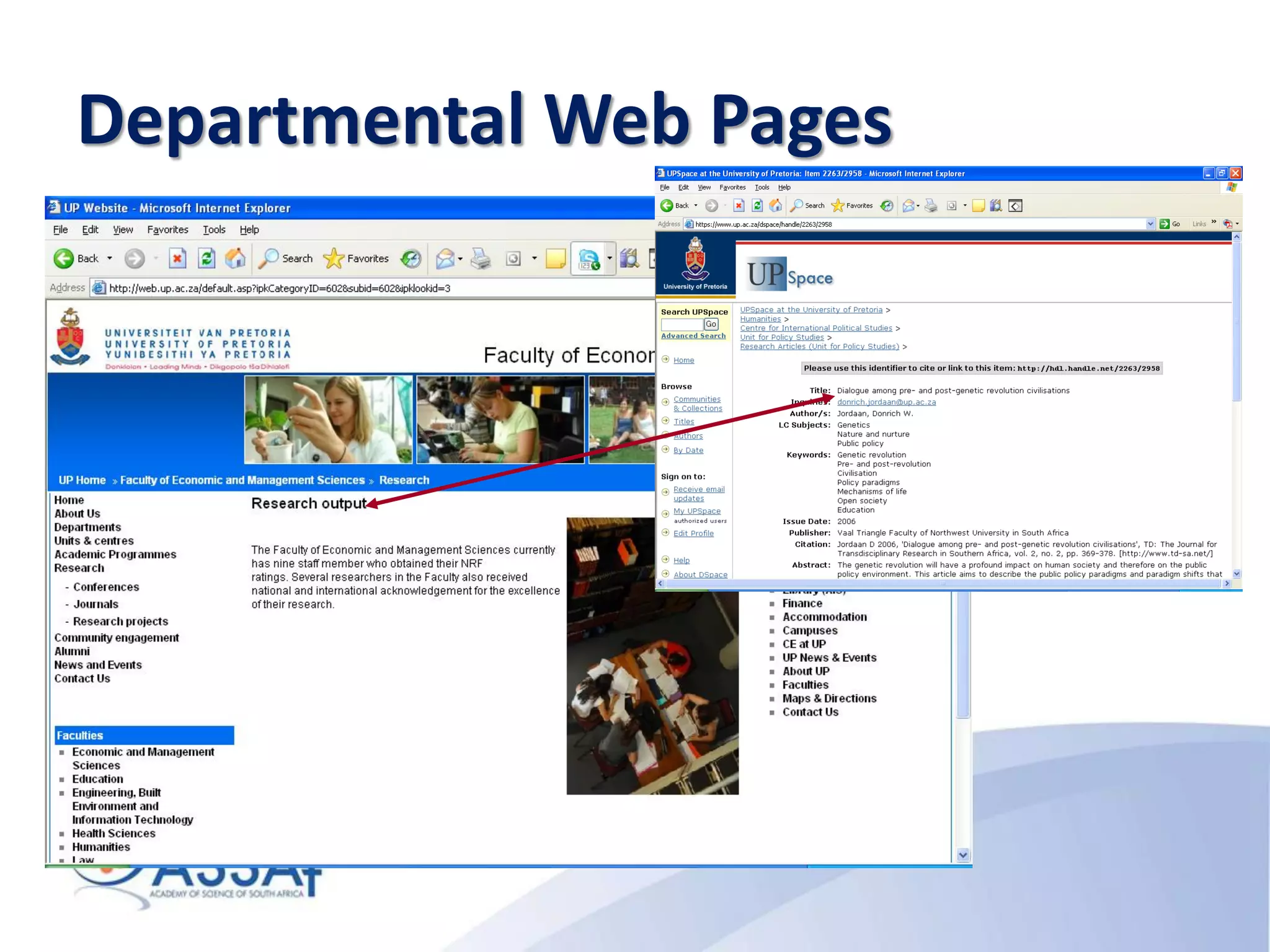The image size is (1270, 952).
Task: Open Maps & Directions link
Action: (829, 699)
